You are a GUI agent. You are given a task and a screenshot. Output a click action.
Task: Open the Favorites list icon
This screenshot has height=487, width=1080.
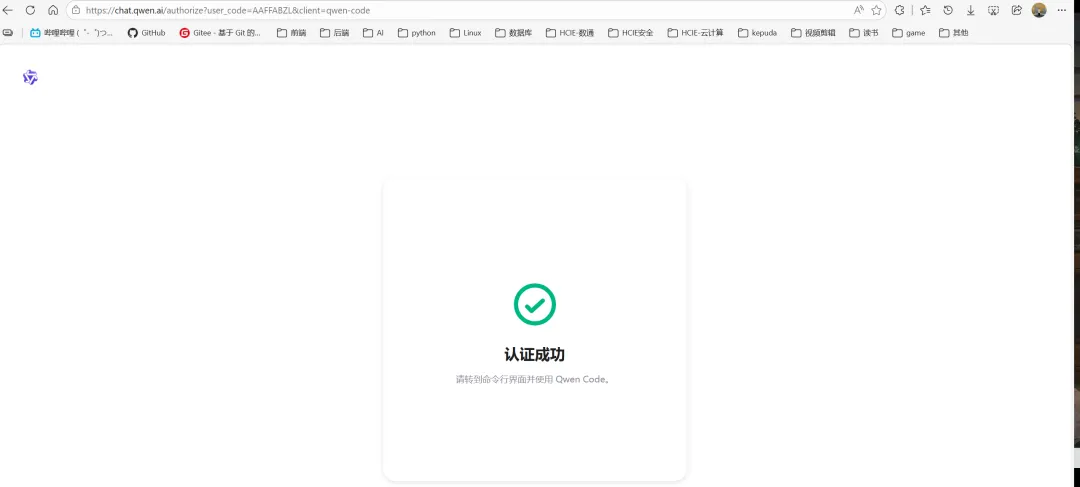(x=925, y=10)
